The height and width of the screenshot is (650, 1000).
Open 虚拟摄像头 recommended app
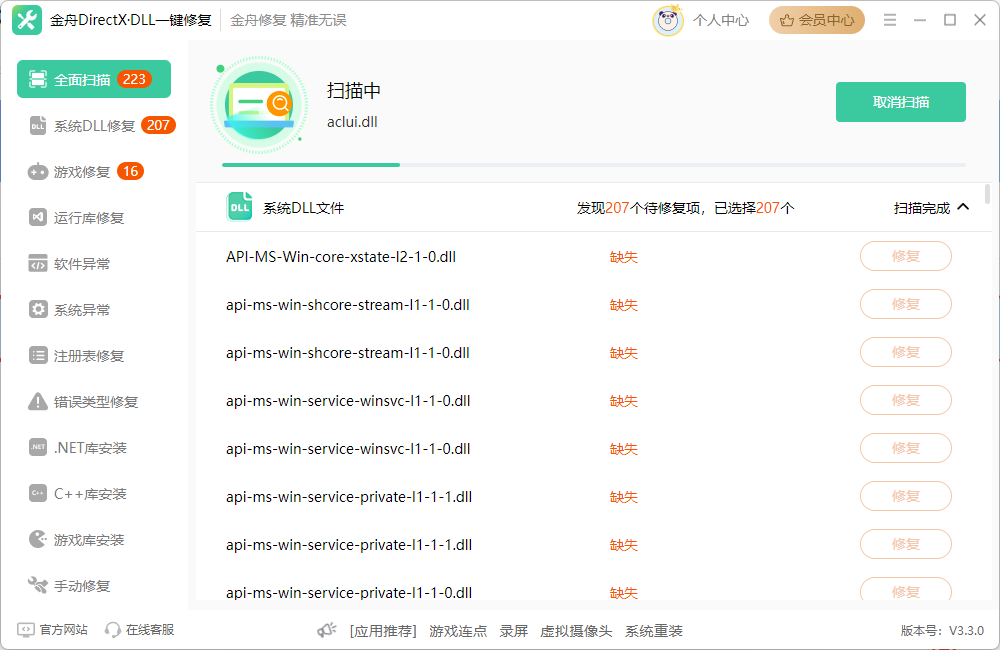(x=576, y=632)
